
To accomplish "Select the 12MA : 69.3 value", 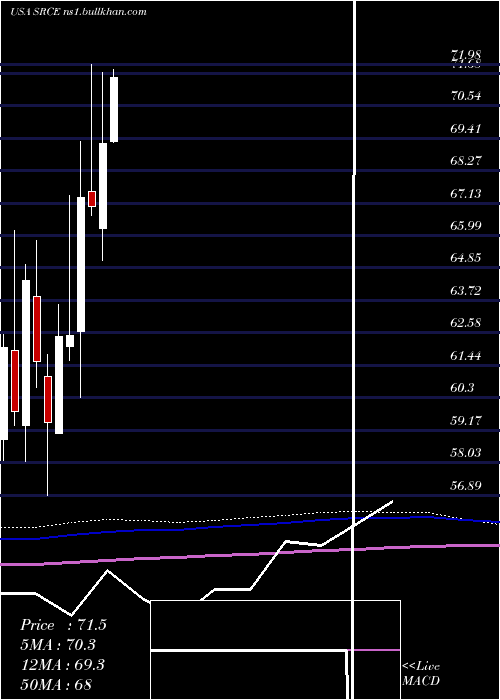I will point(62,664).
